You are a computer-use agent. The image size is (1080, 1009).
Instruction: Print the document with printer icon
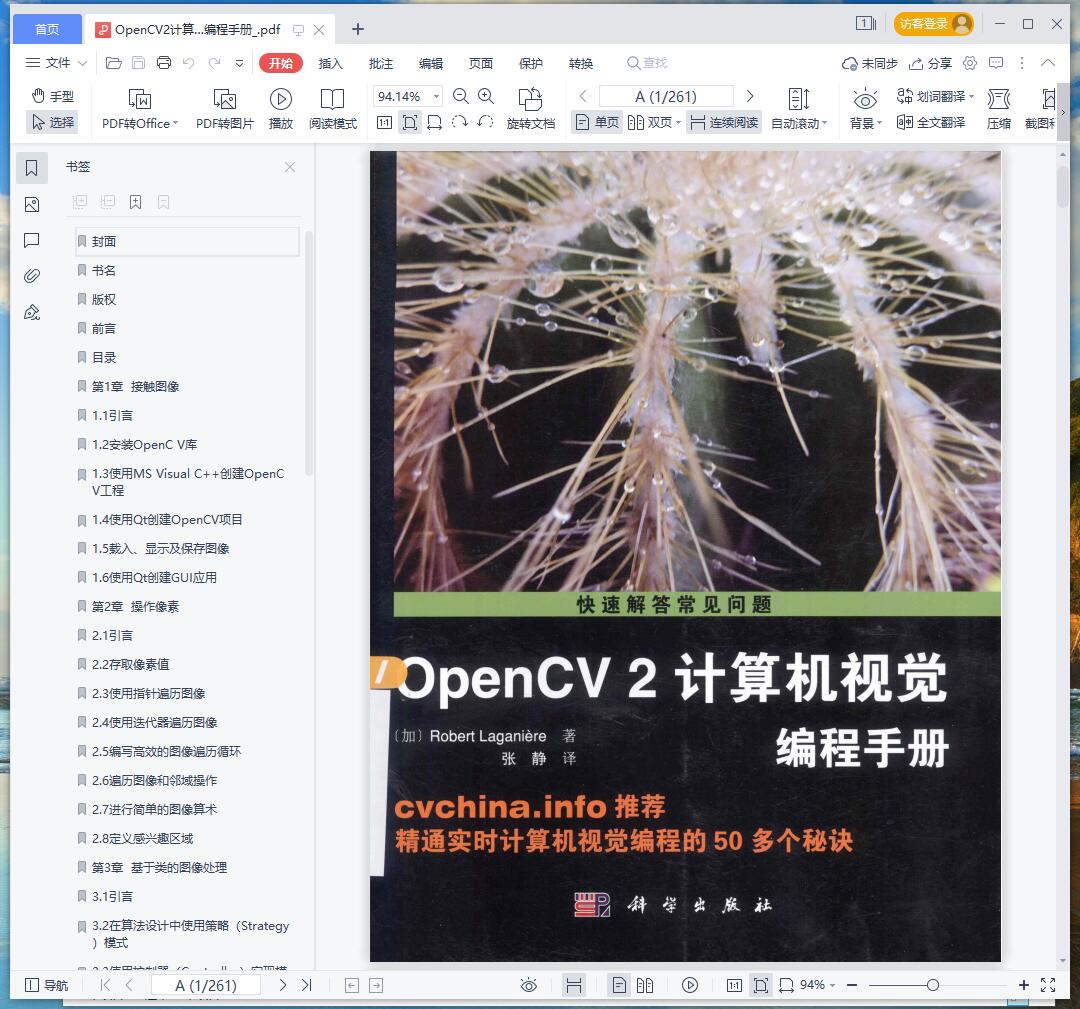pos(164,63)
